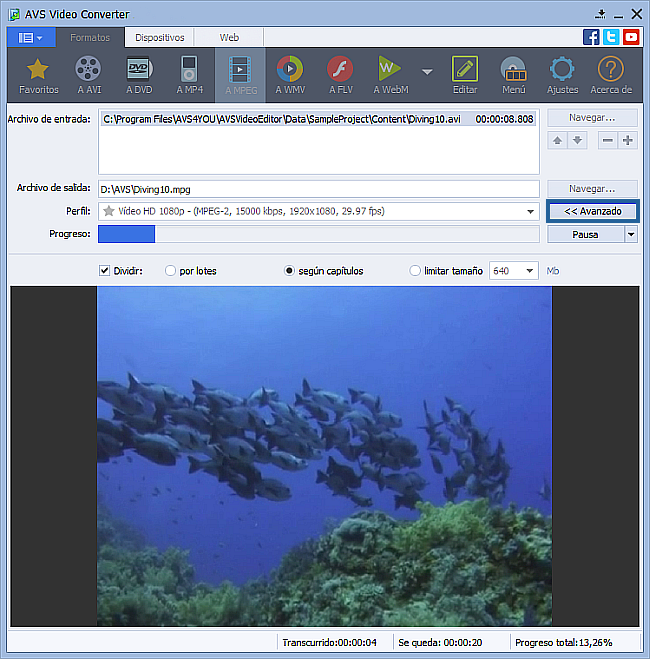
Task: Expand the arrow next to Pausa button
Action: point(630,234)
